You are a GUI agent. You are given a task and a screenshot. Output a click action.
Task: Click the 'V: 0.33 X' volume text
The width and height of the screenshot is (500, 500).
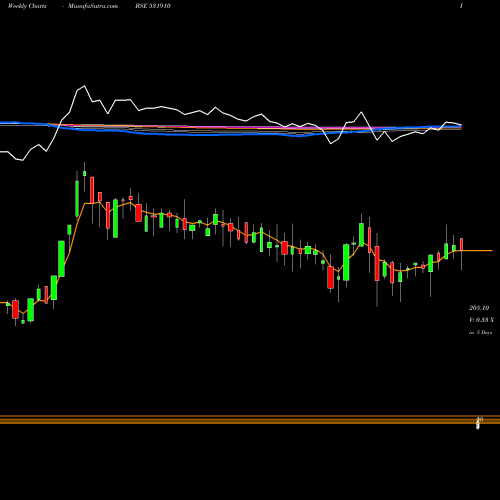pyautogui.click(x=481, y=320)
